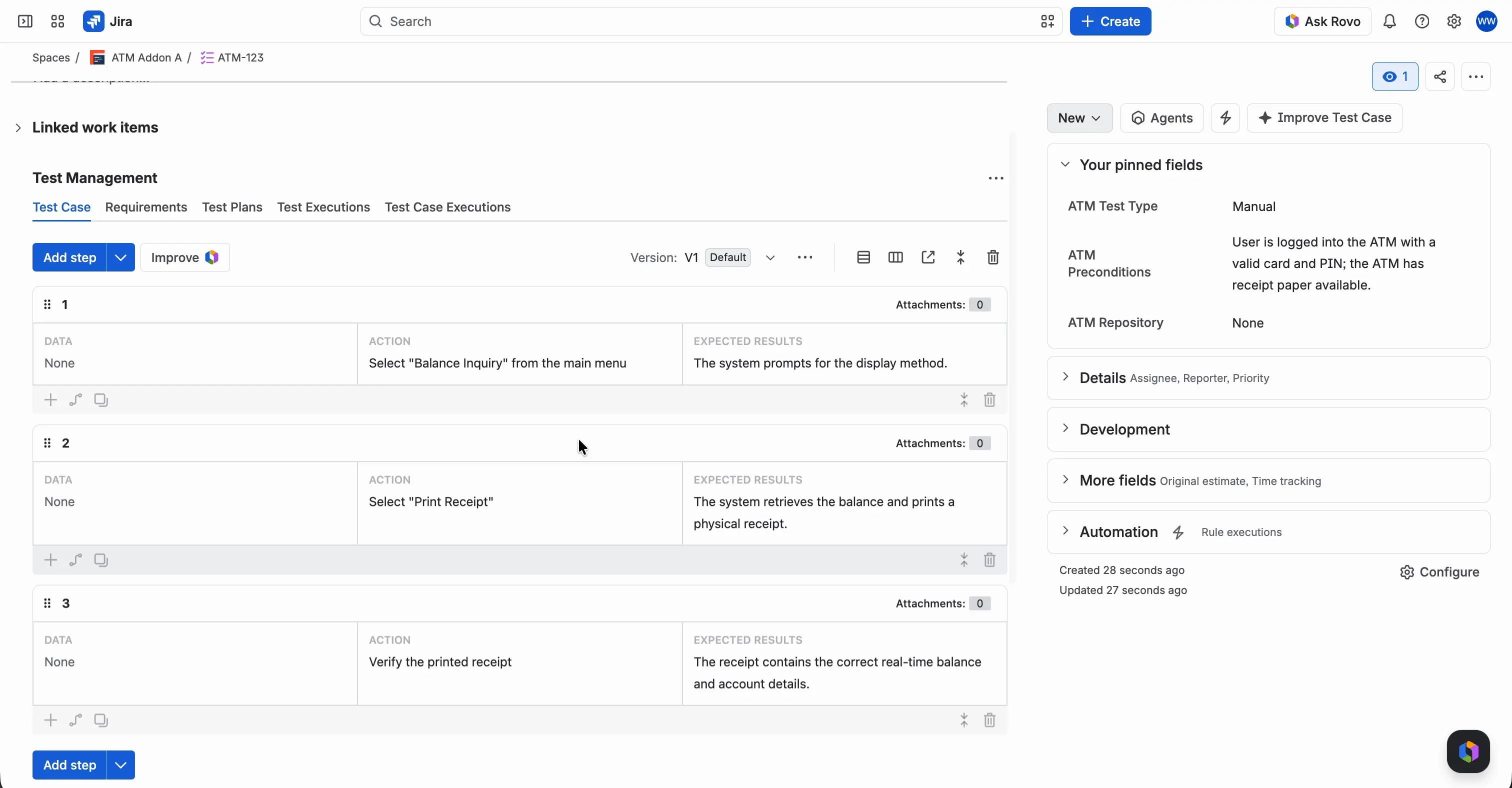The width and height of the screenshot is (1512, 788).
Task: Duplicate step 1 with its copy icon
Action: point(101,400)
